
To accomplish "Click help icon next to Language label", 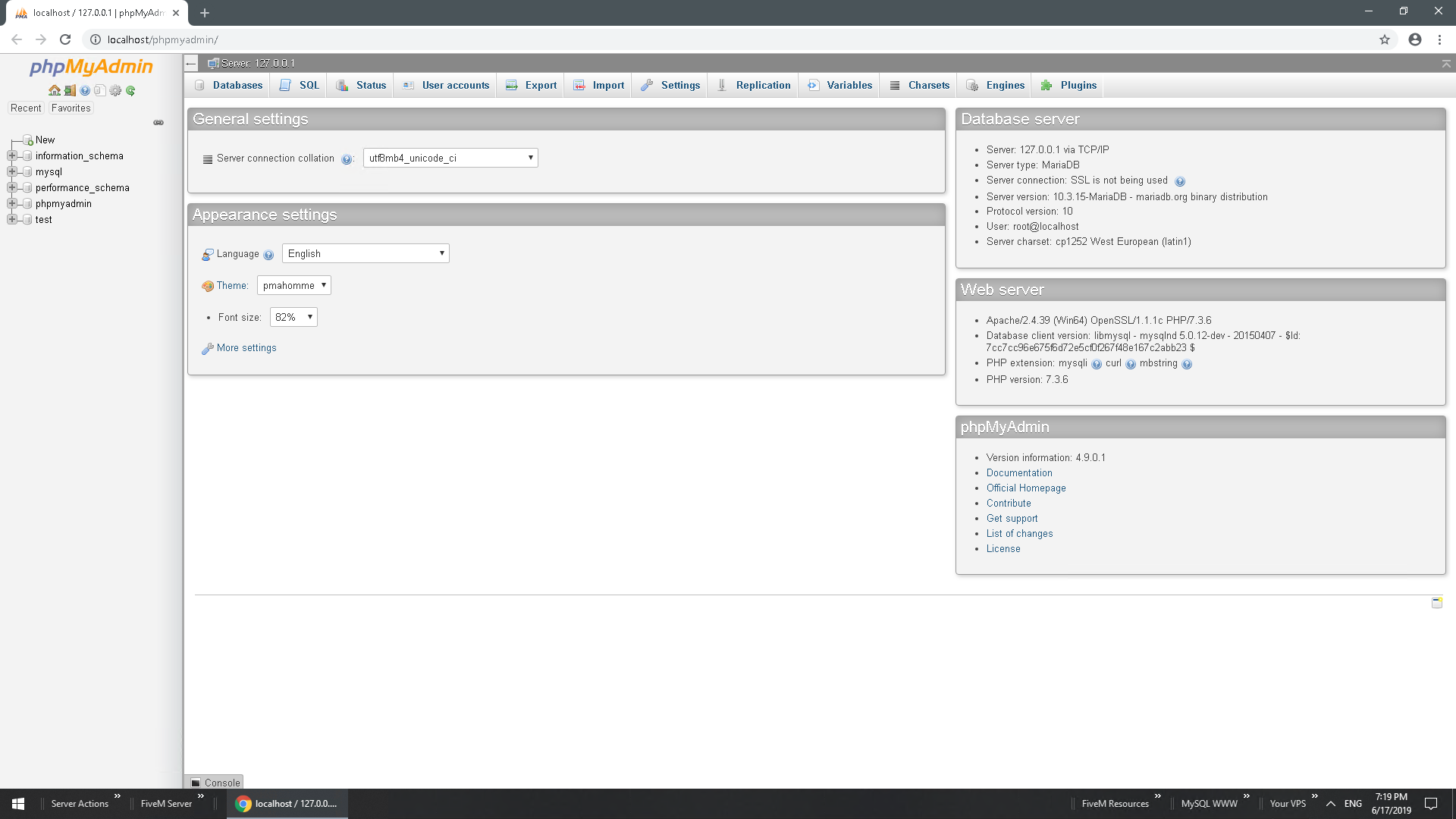I will coord(268,255).
